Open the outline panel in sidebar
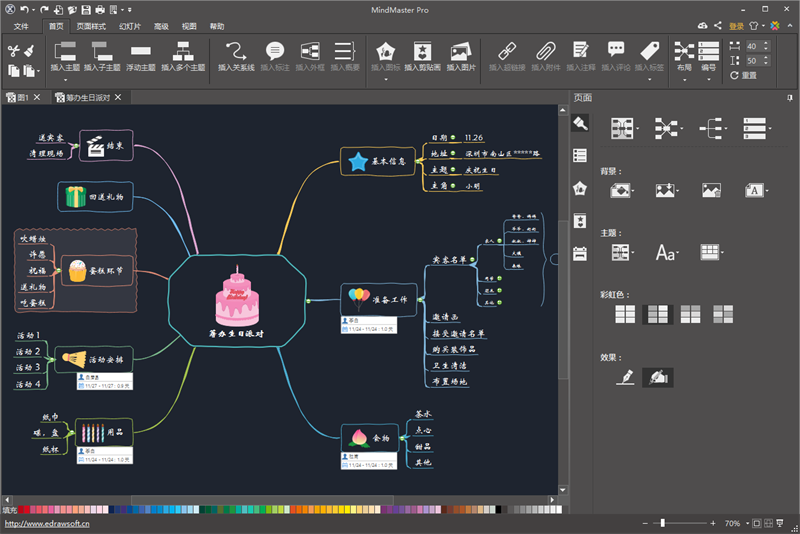 [x=580, y=156]
